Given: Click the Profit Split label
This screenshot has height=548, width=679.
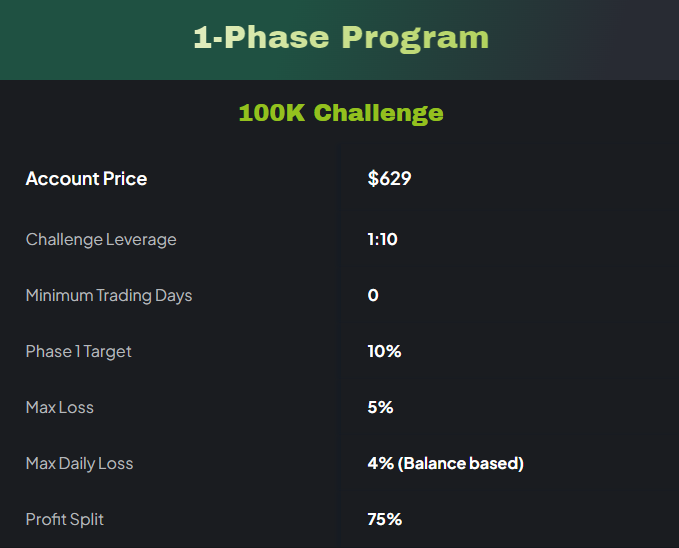Looking at the screenshot, I should pos(65,520).
